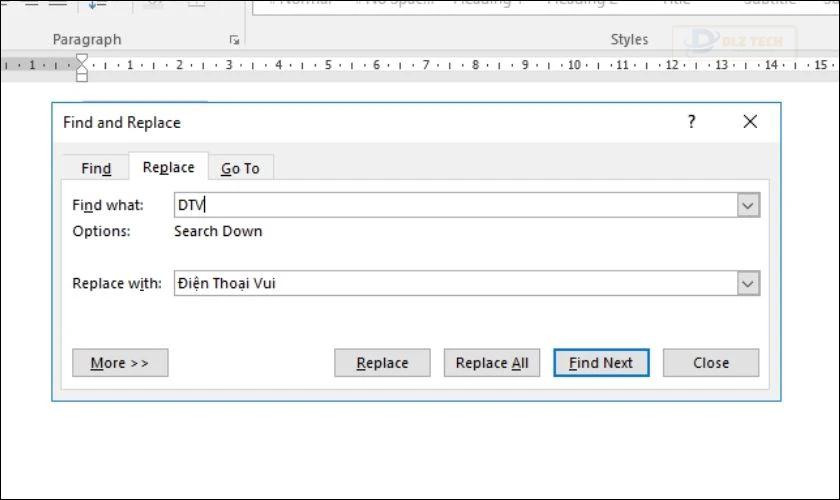Click the Paragraph group label
Screen dimensions: 840x500
(87, 40)
